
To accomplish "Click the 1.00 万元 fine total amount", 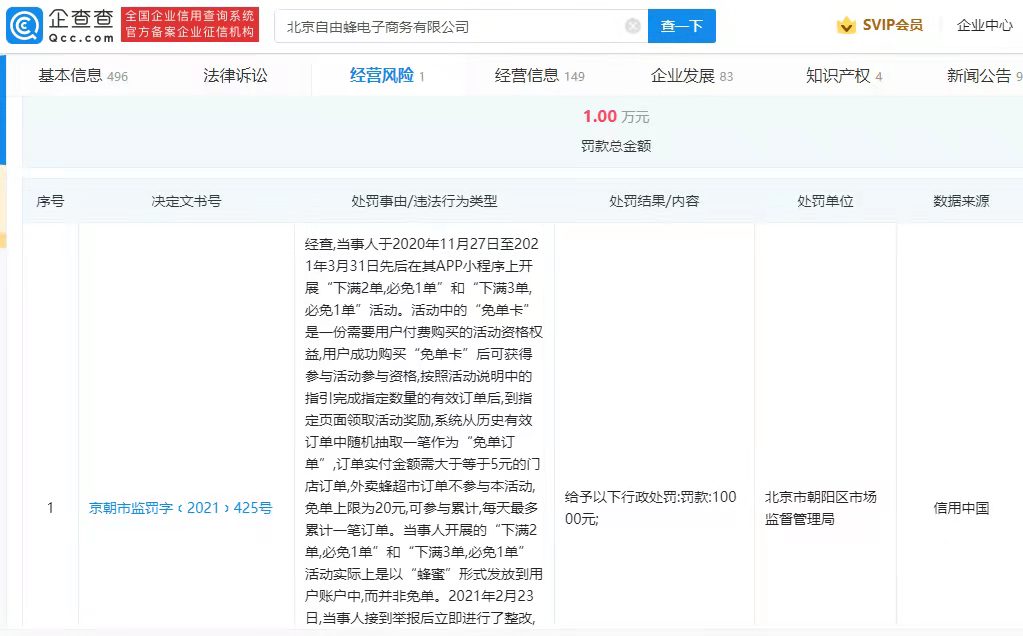I will click(x=616, y=116).
